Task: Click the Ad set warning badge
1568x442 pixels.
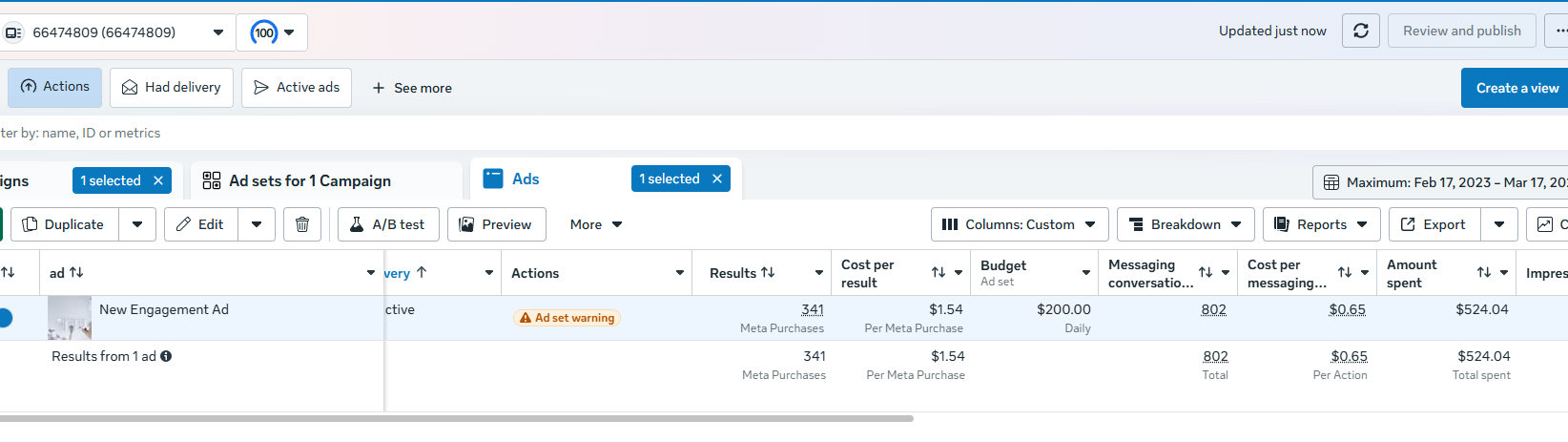Action: 567,318
